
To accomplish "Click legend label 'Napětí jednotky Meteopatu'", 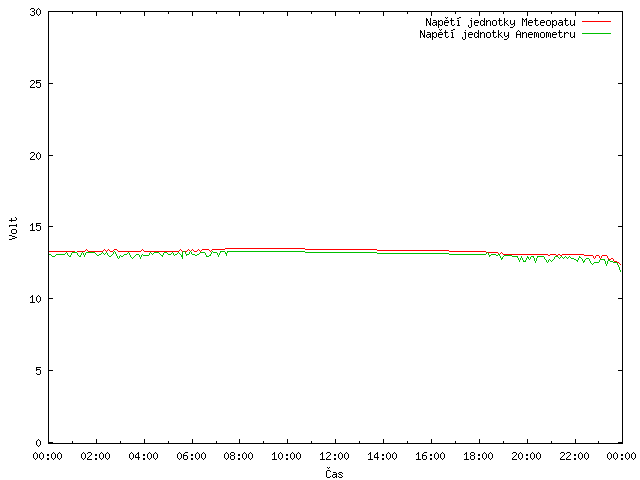I will (500, 22).
